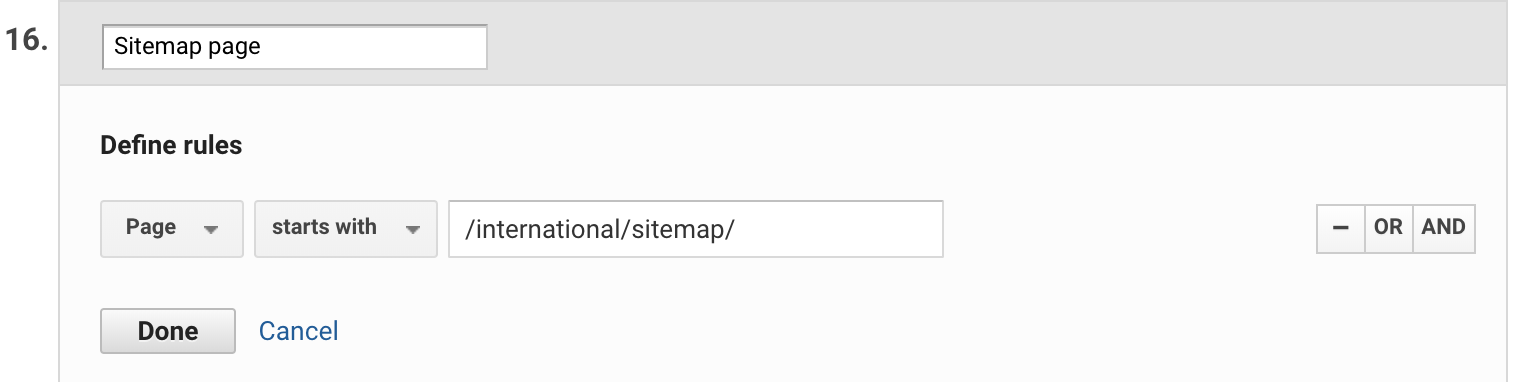The height and width of the screenshot is (388, 1516).
Task: Click the "starts with" text in the operator selector
Action: [x=324, y=227]
